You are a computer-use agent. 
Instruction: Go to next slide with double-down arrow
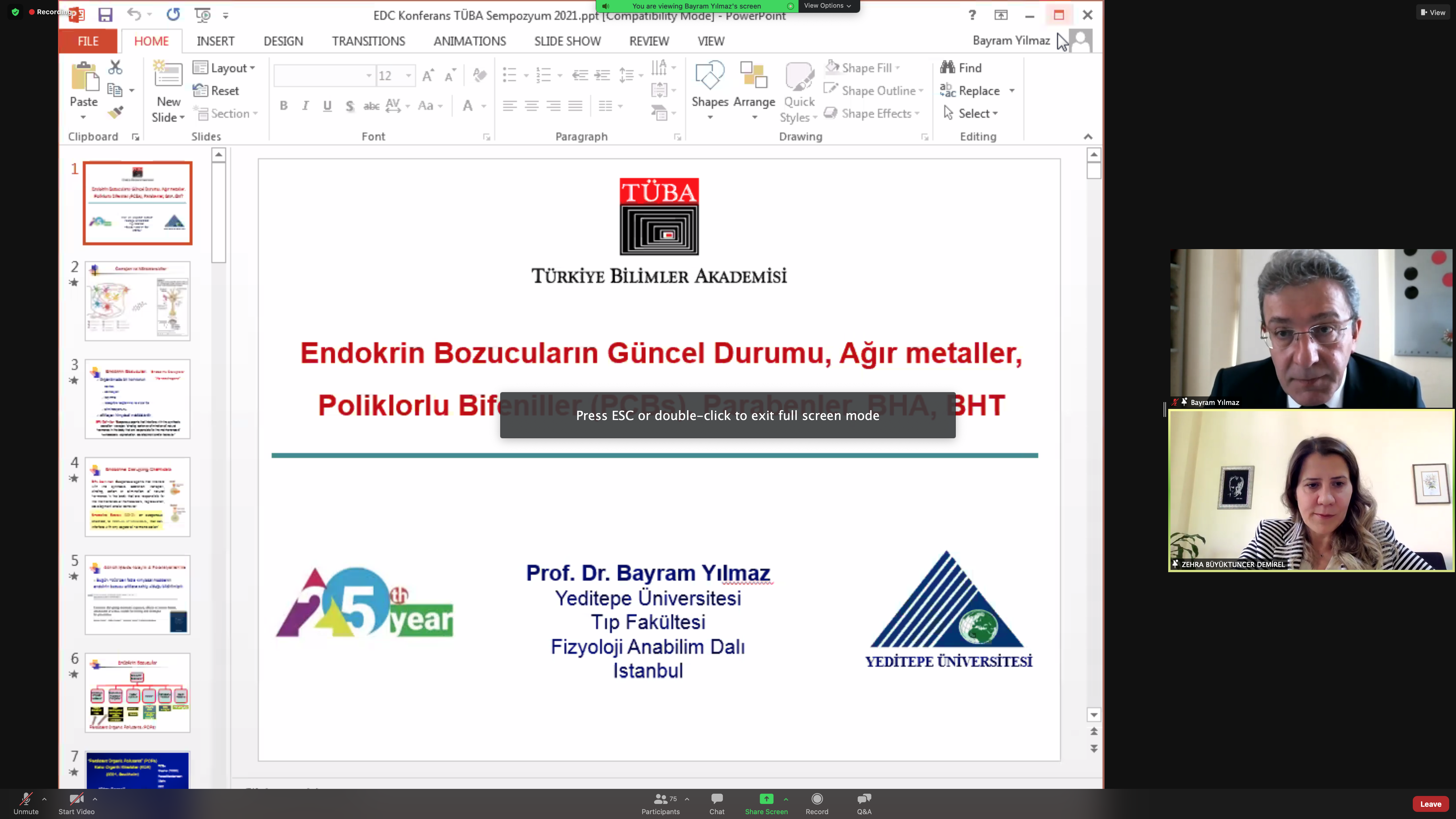tap(1094, 748)
